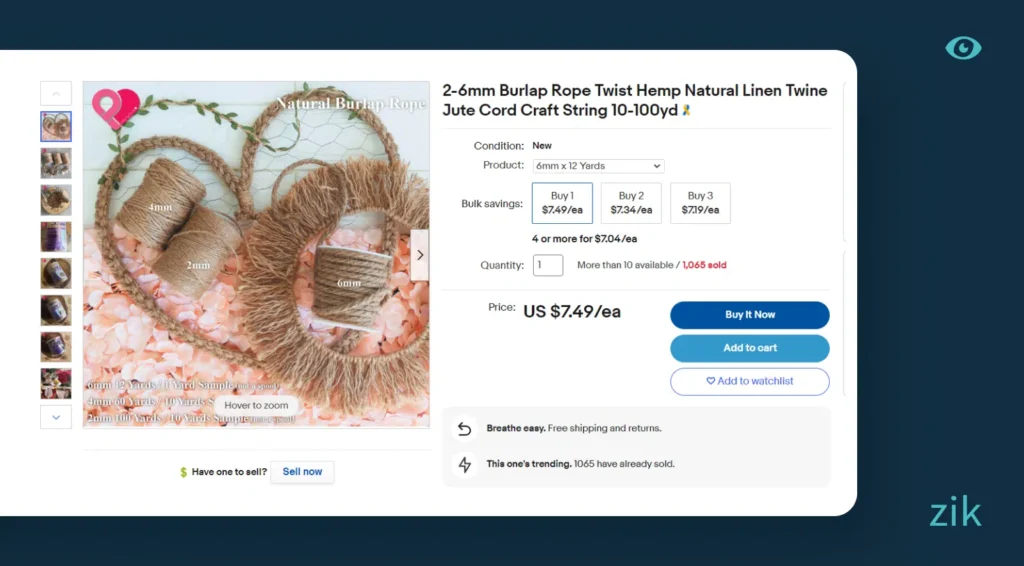Click Buy It Now button
Image resolution: width=1024 pixels, height=566 pixels.
pos(749,315)
